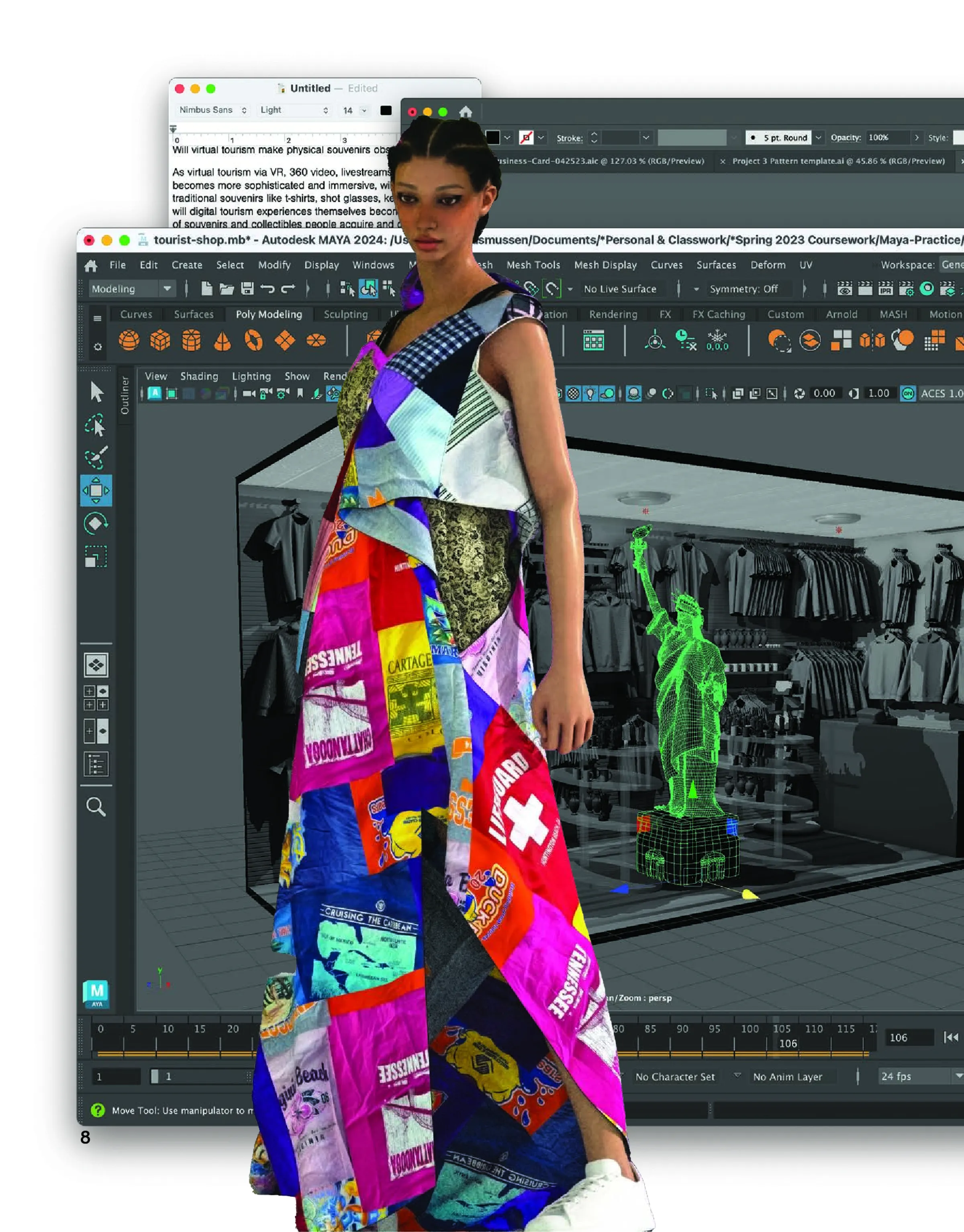964x1232 pixels.
Task: Toggle multisample anti-aliasing ring icon in the viewport toolbar
Action: tap(668, 393)
